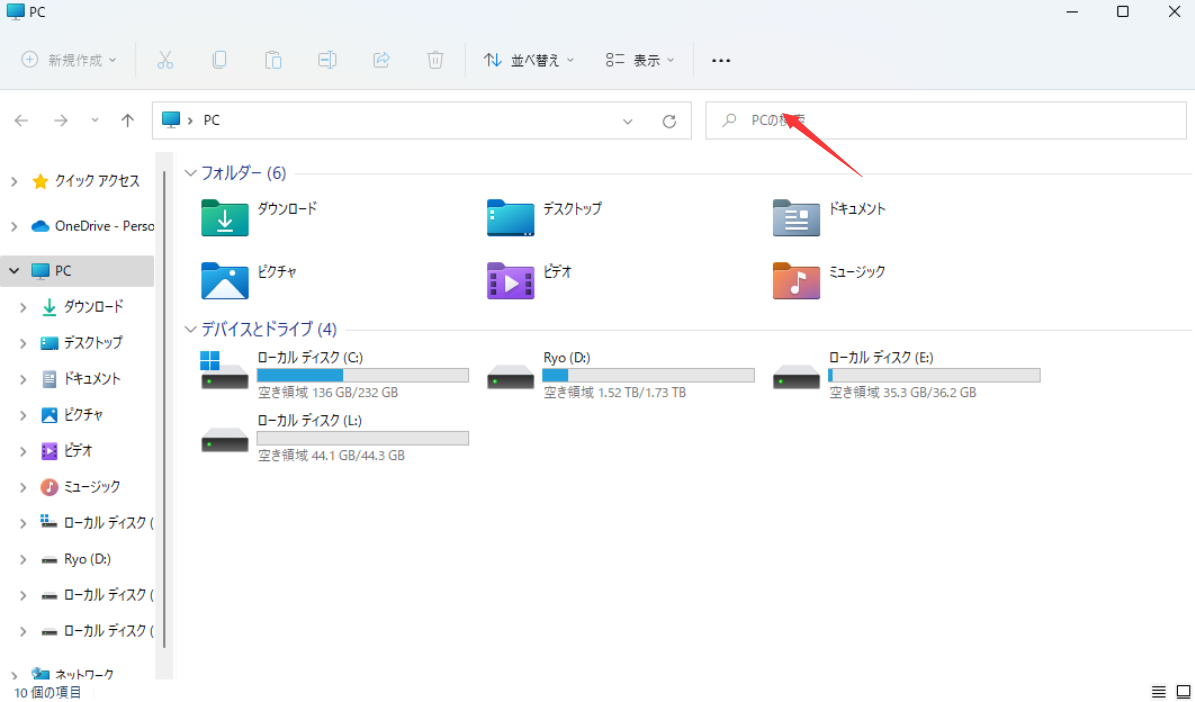Click the Back navigation arrow
The image size is (1195, 702).
(x=21, y=120)
